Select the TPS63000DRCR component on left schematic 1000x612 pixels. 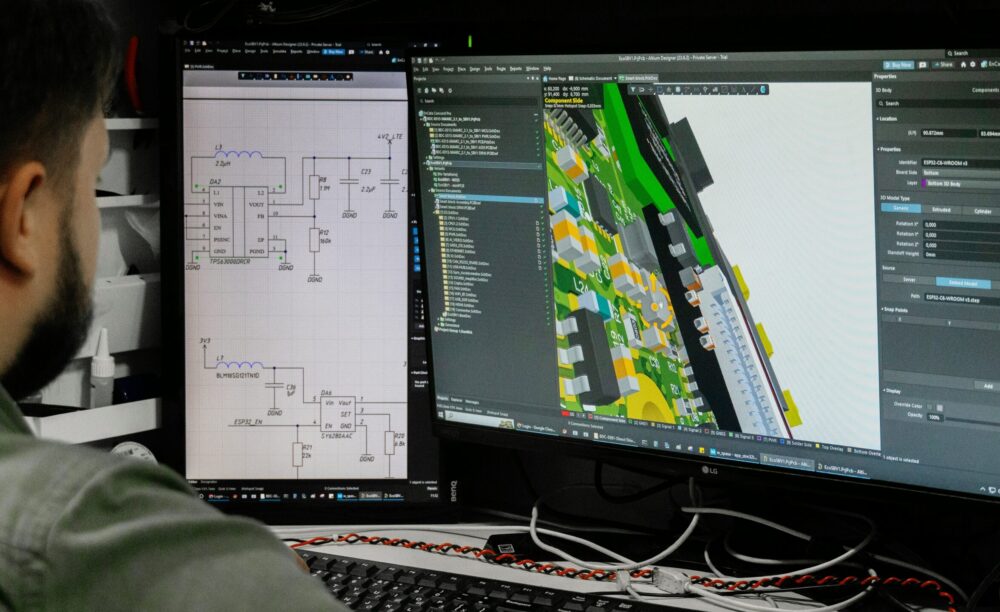pyautogui.click(x=239, y=221)
